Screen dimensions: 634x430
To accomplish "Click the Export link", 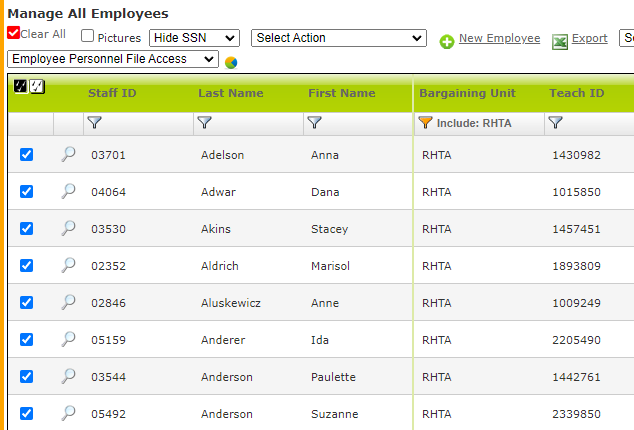I will tap(589, 39).
